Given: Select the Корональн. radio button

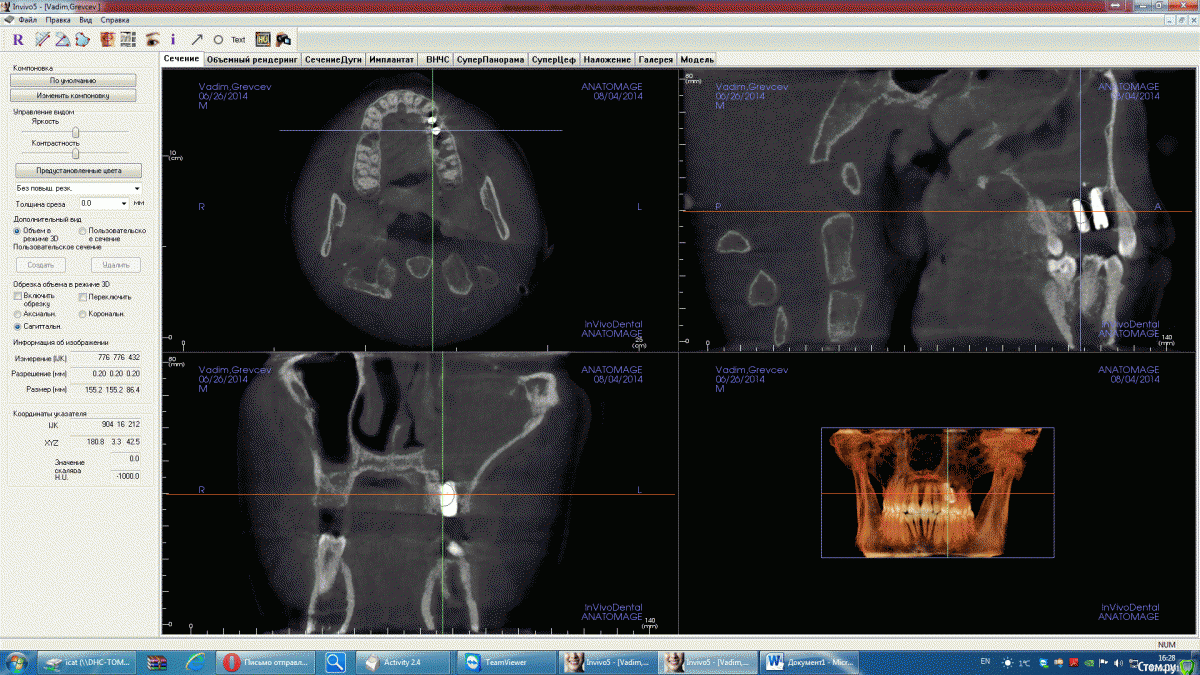Looking at the screenshot, I should click(x=82, y=314).
